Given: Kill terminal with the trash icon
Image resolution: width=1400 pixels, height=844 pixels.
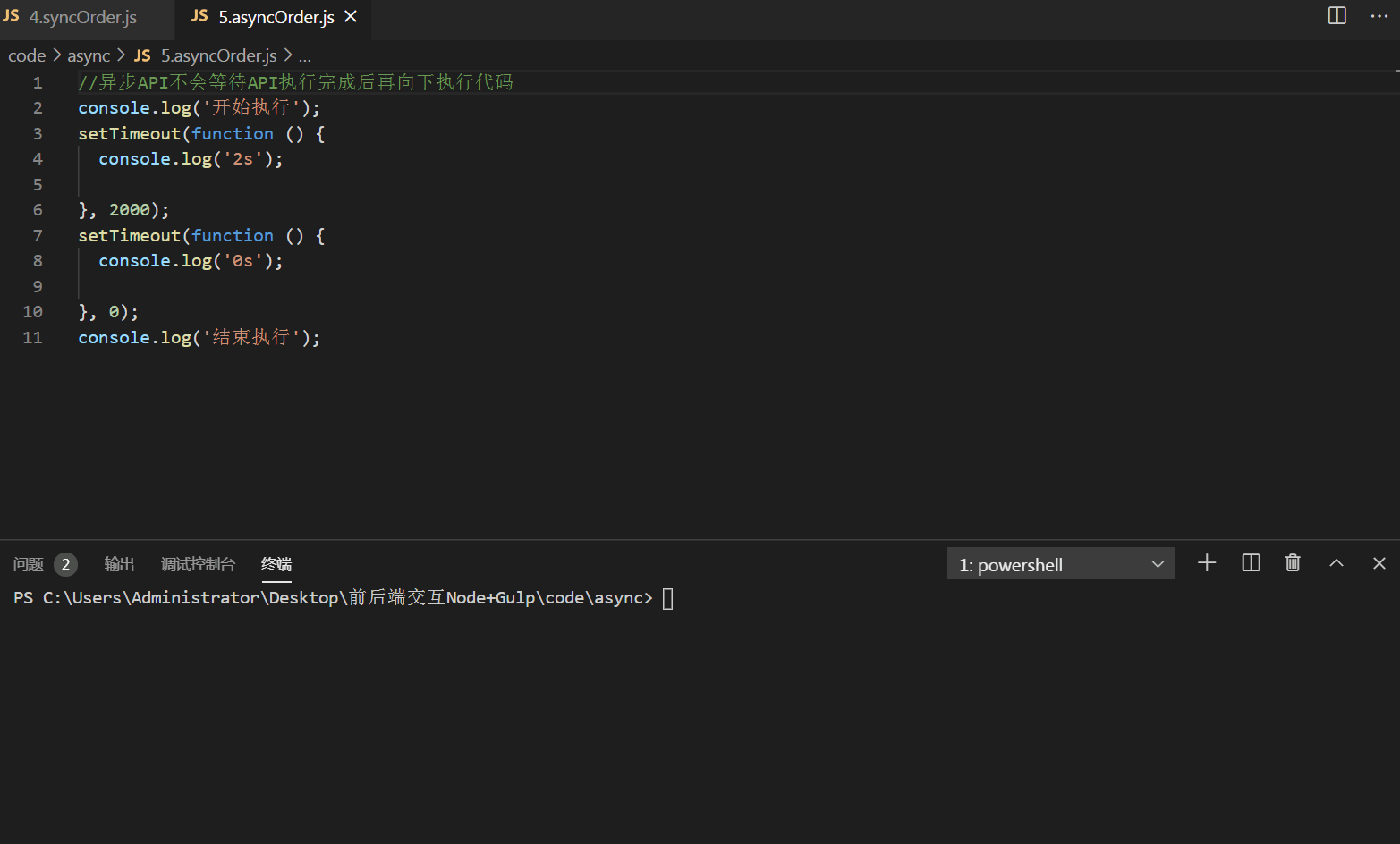Looking at the screenshot, I should pyautogui.click(x=1293, y=562).
